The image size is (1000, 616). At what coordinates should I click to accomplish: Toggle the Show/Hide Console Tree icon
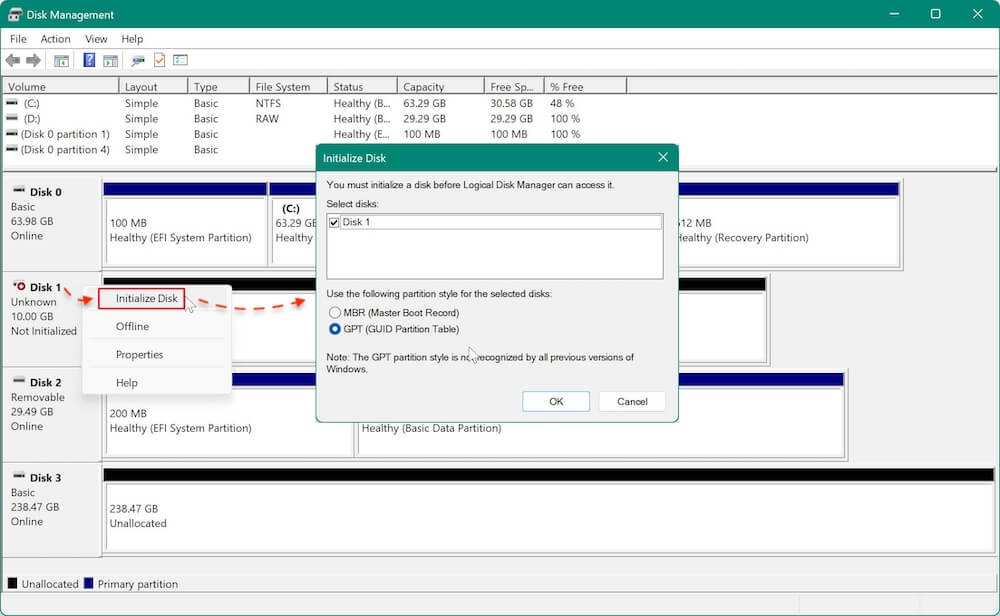(61, 59)
